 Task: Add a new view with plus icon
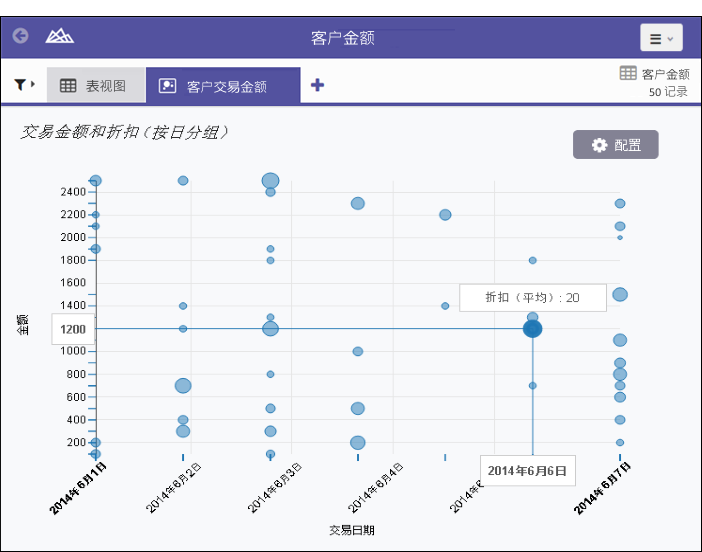(x=317, y=85)
